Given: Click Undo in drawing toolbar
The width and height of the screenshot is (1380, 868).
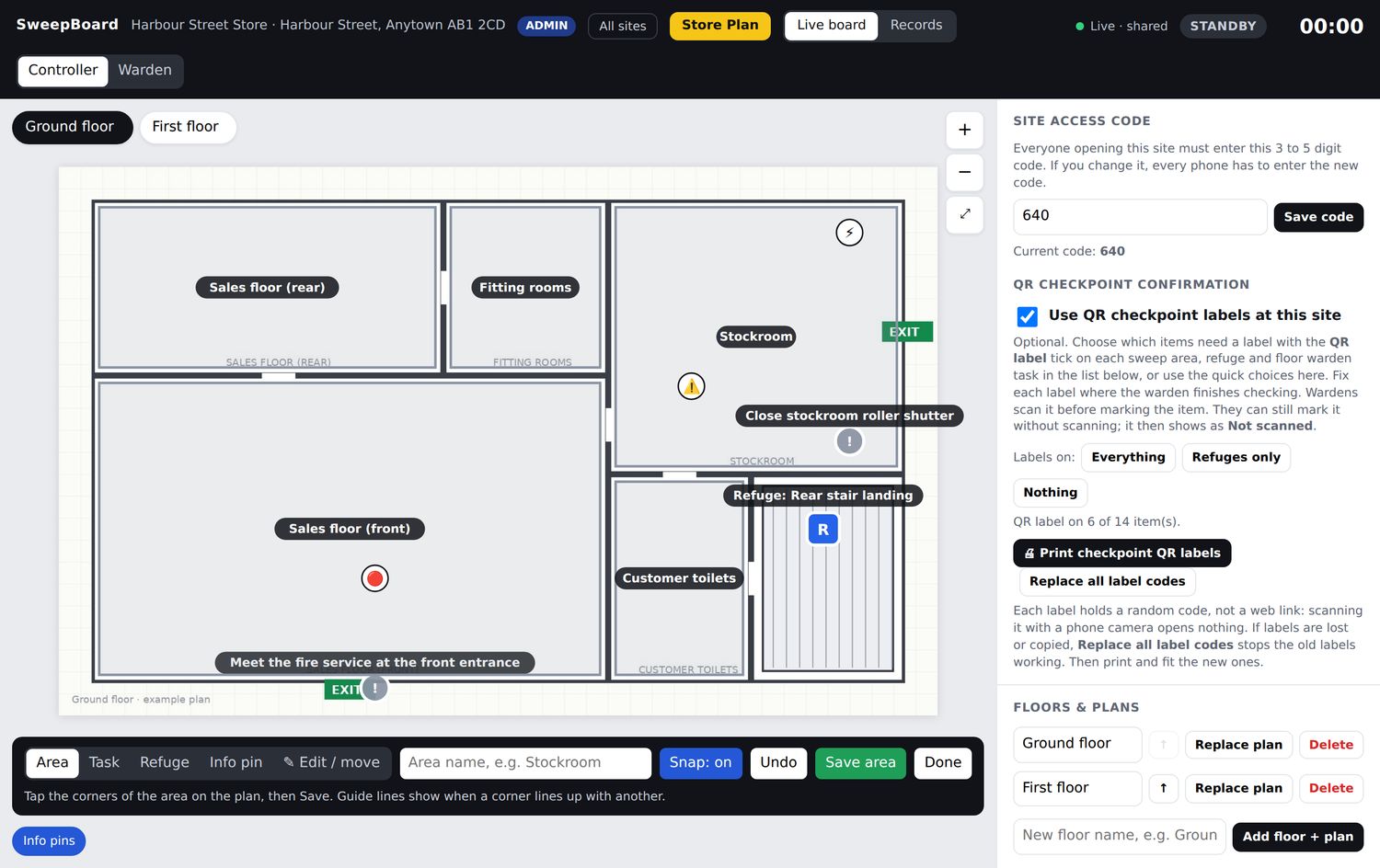Looking at the screenshot, I should pos(778,763).
